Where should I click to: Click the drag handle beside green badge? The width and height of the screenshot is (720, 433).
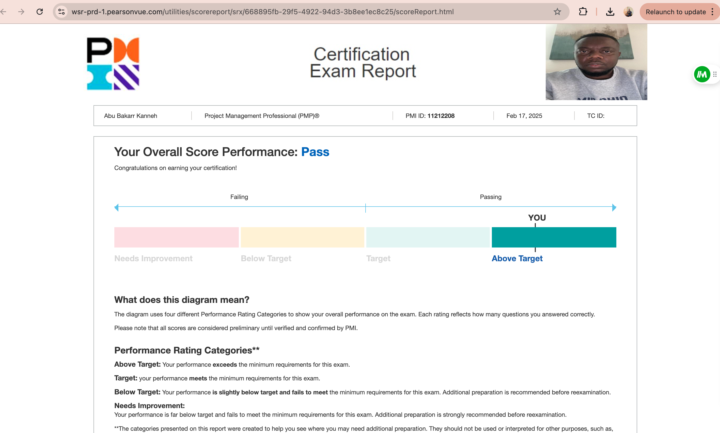pyautogui.click(x=714, y=74)
